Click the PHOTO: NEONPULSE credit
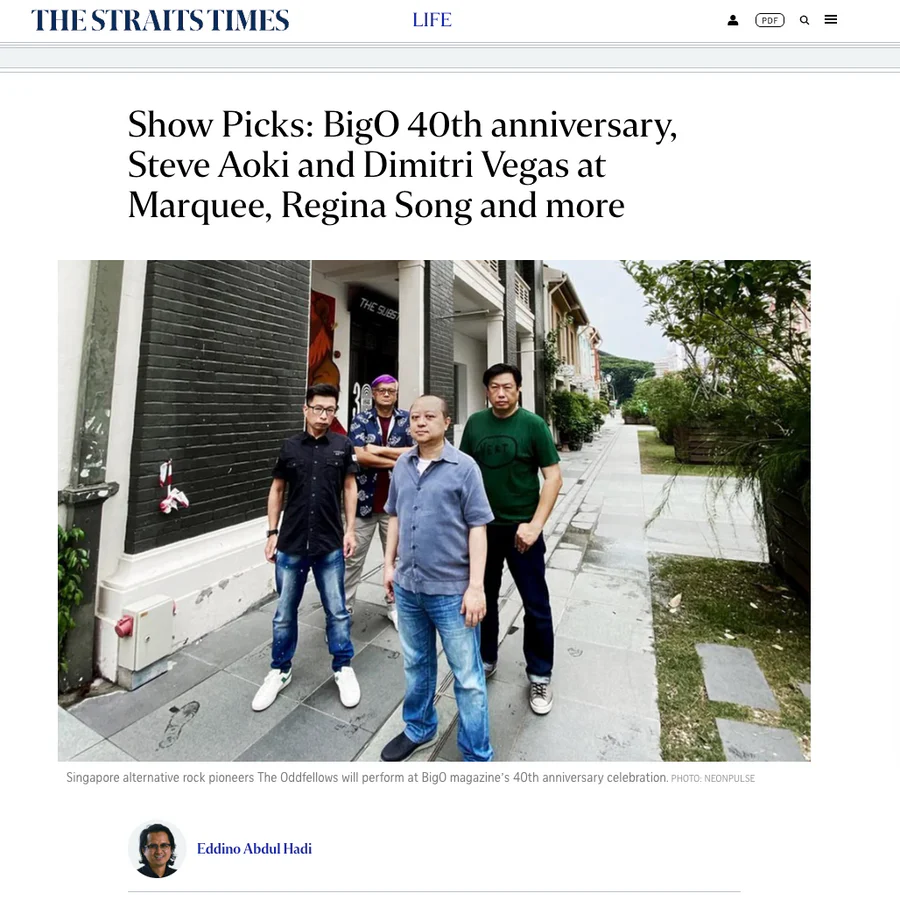This screenshot has width=900, height=900. click(713, 779)
